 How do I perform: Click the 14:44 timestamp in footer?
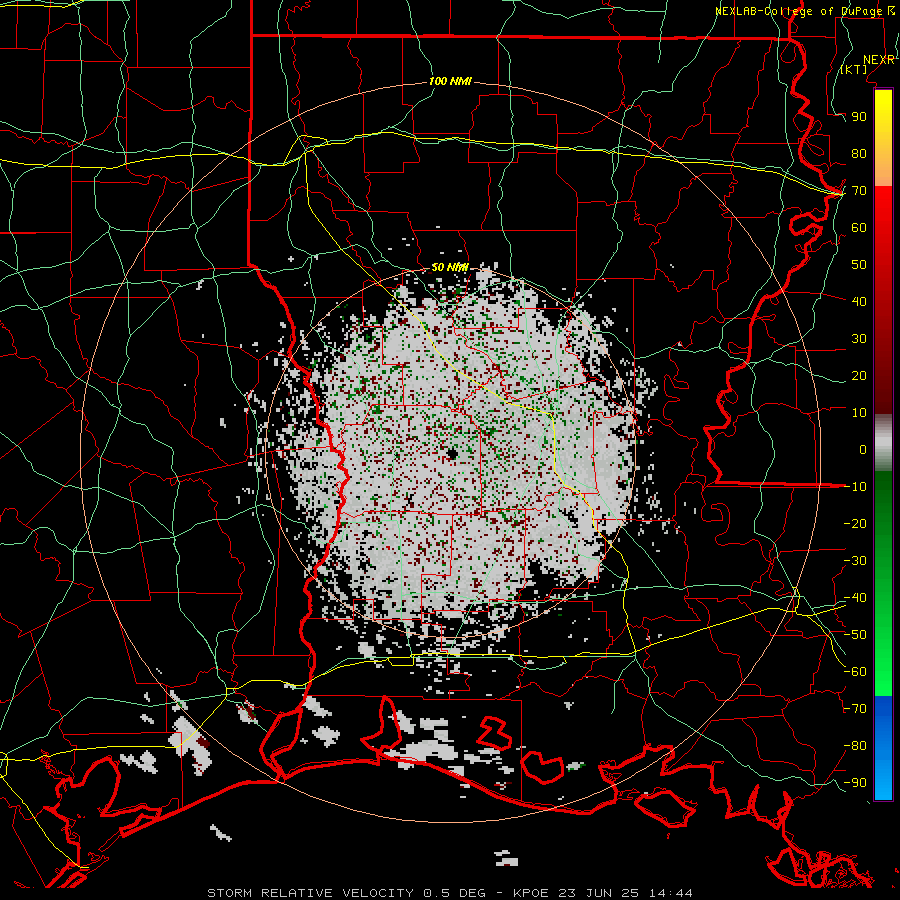point(670,893)
